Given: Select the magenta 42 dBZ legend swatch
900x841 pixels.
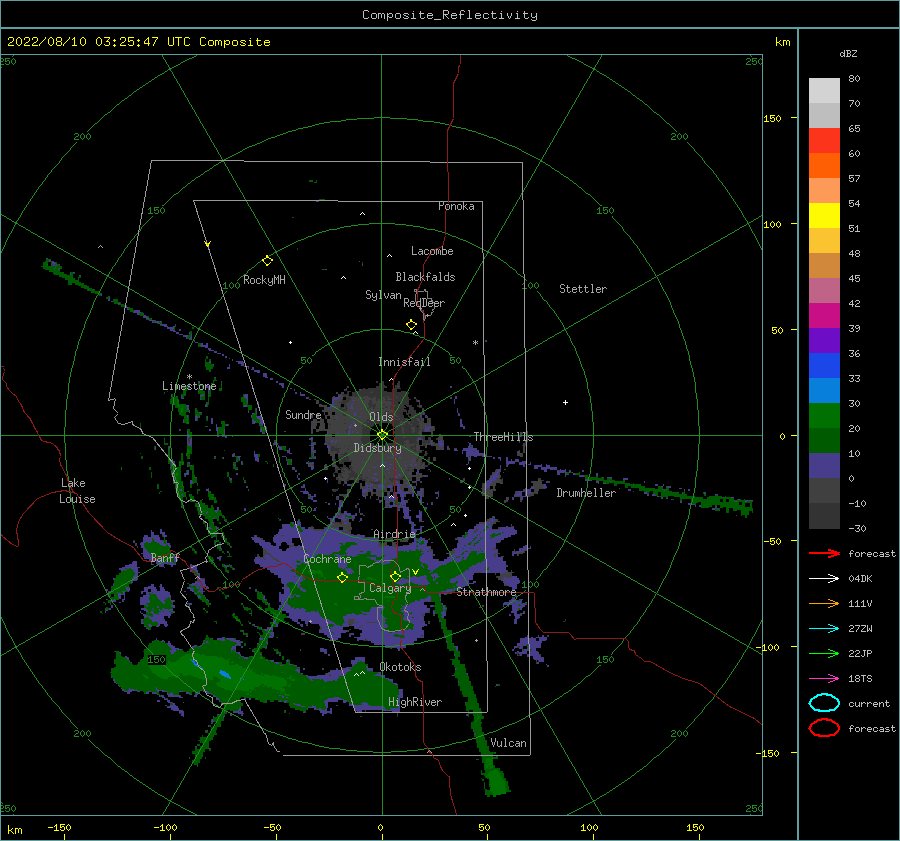Looking at the screenshot, I should [824, 315].
